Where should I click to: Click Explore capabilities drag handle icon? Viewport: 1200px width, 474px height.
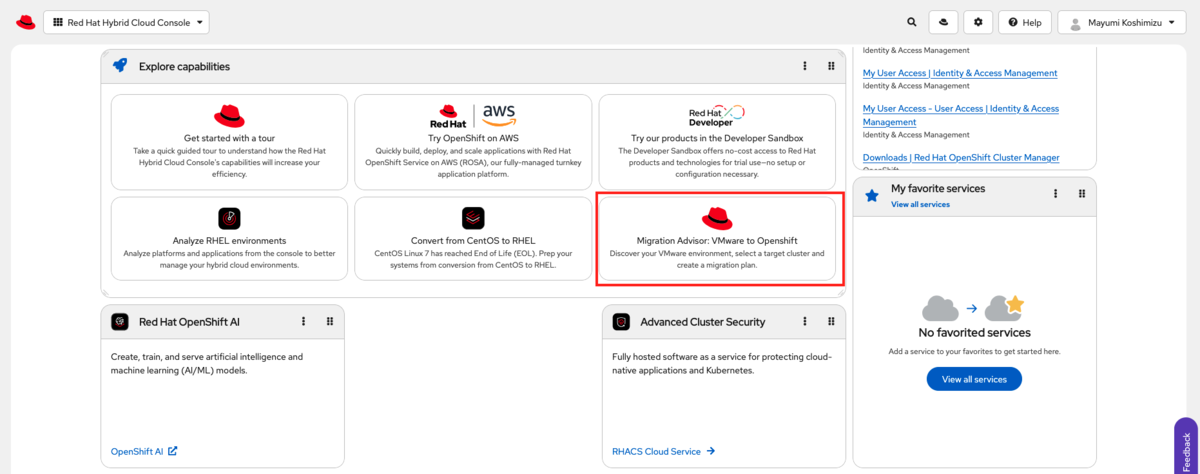click(831, 66)
